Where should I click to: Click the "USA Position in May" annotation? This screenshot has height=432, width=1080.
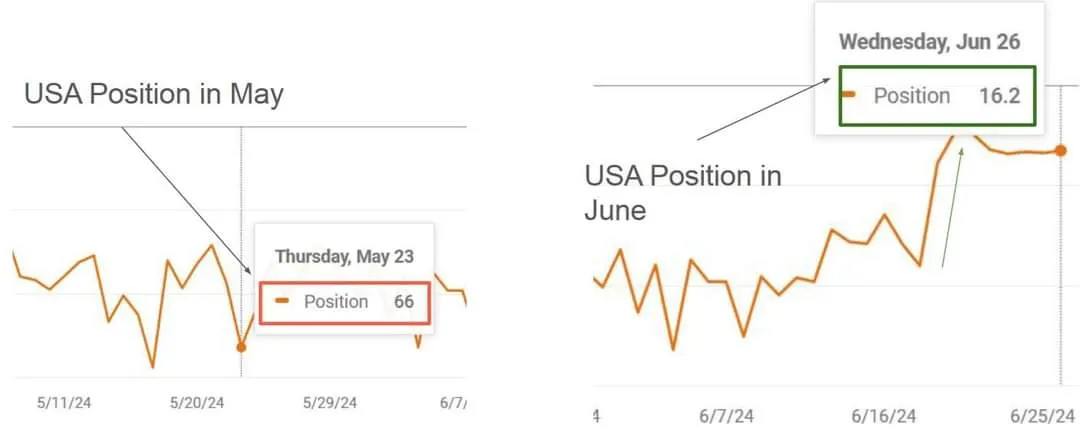click(x=154, y=95)
